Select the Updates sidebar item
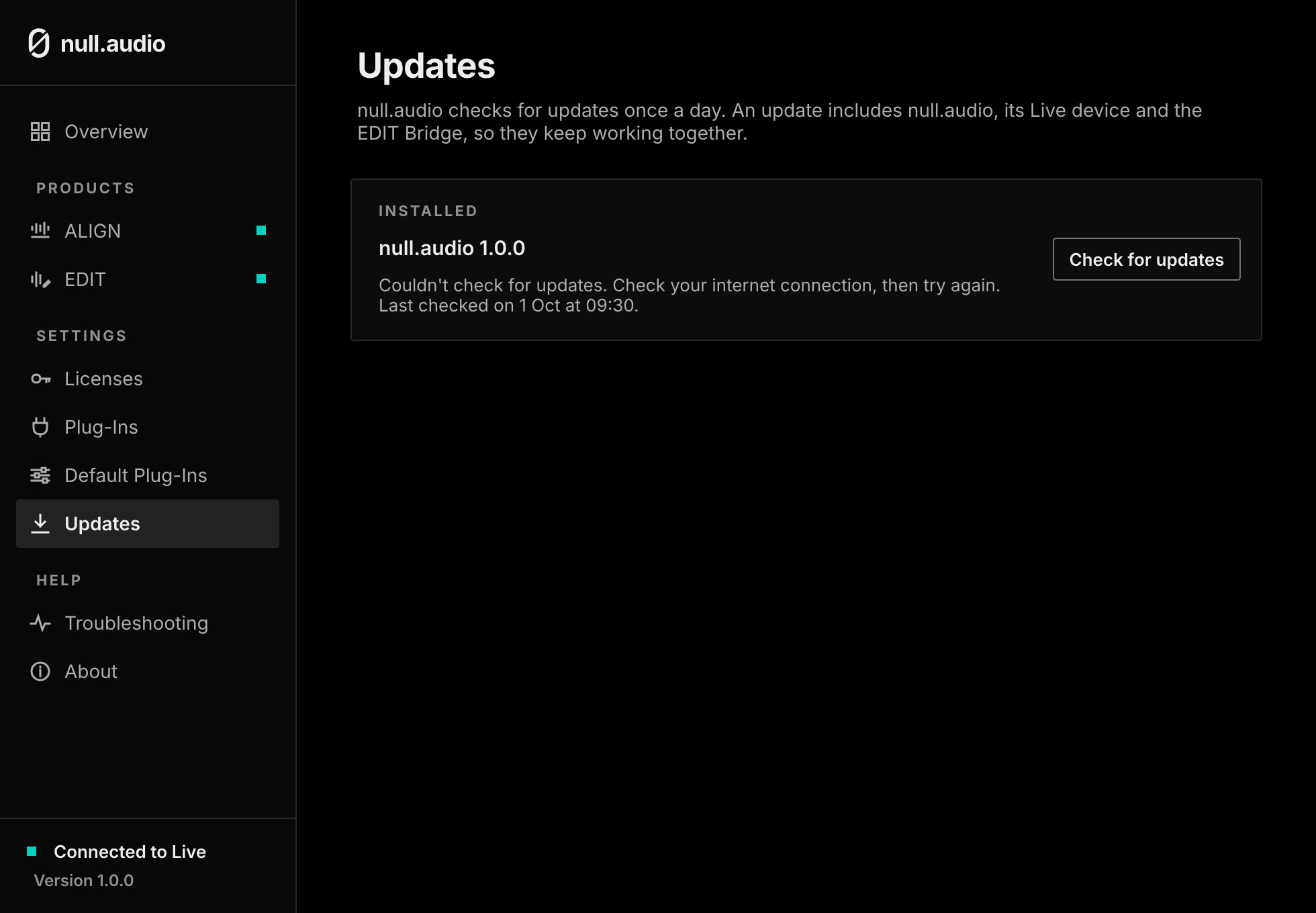Viewport: 1316px width, 913px height. [148, 524]
